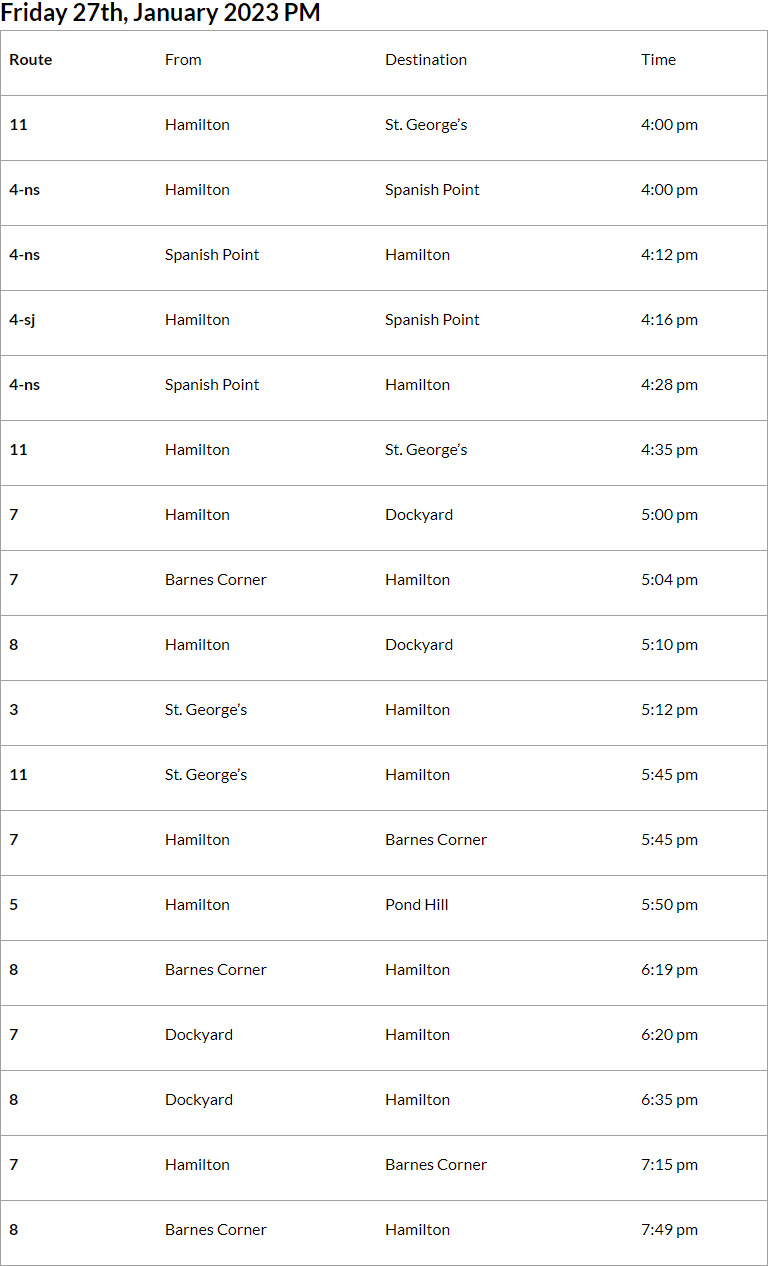
Task: Click the 6:35 pm time cell
Action: 669,1100
